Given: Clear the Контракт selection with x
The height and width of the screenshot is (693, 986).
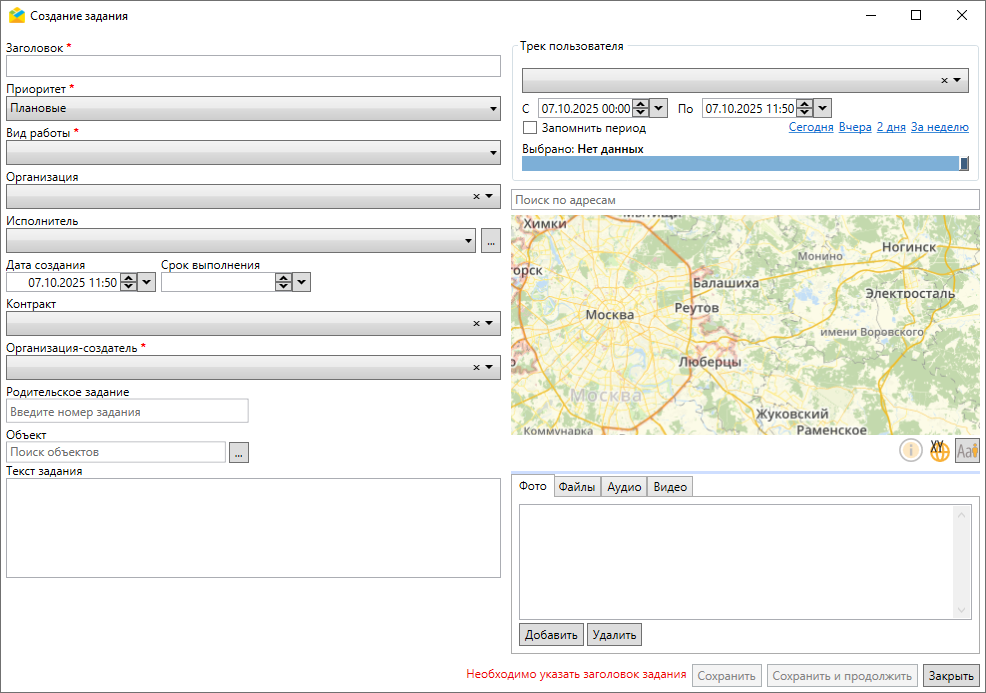Looking at the screenshot, I should point(477,323).
